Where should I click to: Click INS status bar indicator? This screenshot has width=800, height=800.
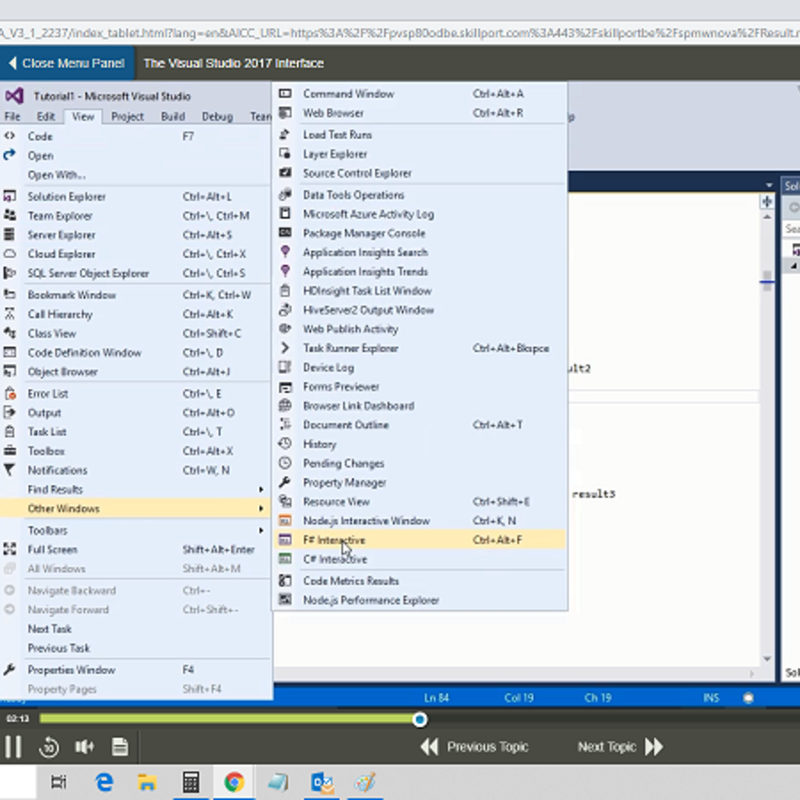tap(711, 697)
